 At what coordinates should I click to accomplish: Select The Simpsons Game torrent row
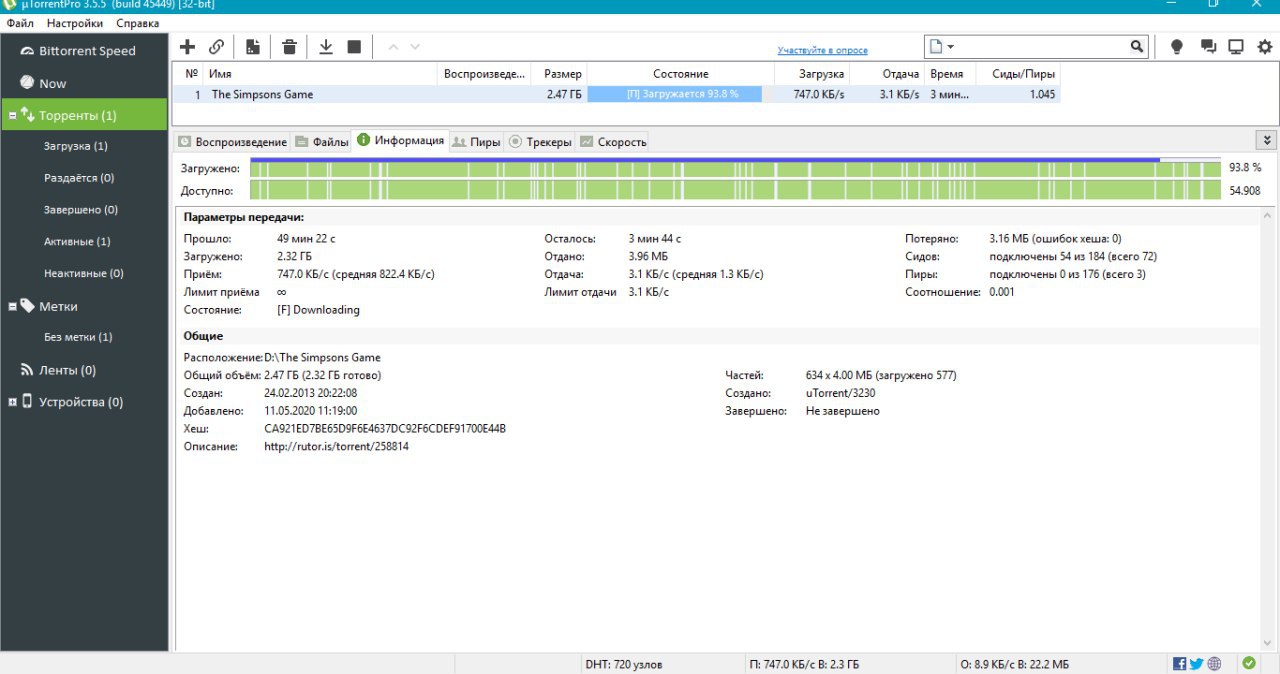coord(617,94)
